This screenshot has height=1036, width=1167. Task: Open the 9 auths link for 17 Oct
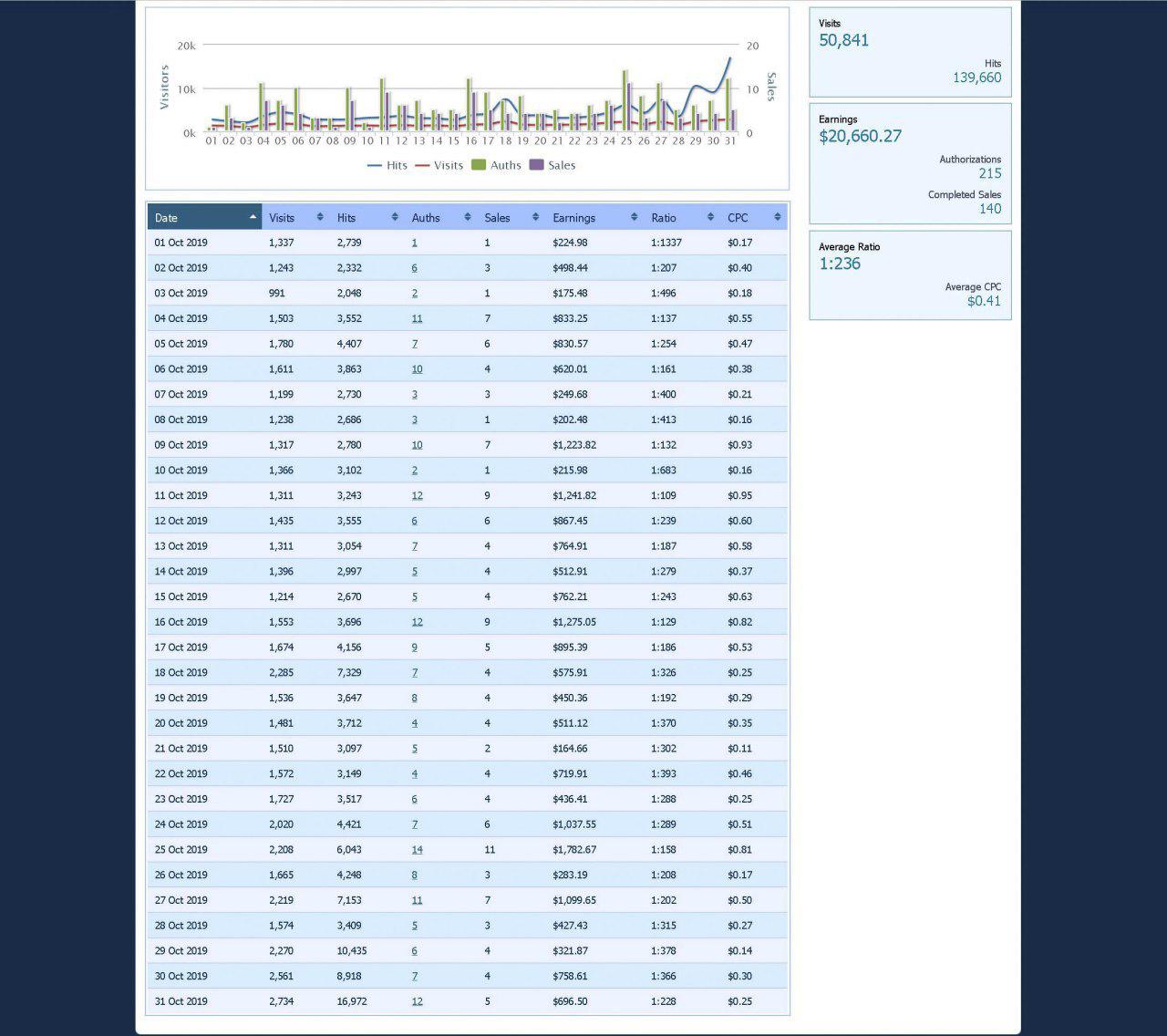tap(414, 647)
